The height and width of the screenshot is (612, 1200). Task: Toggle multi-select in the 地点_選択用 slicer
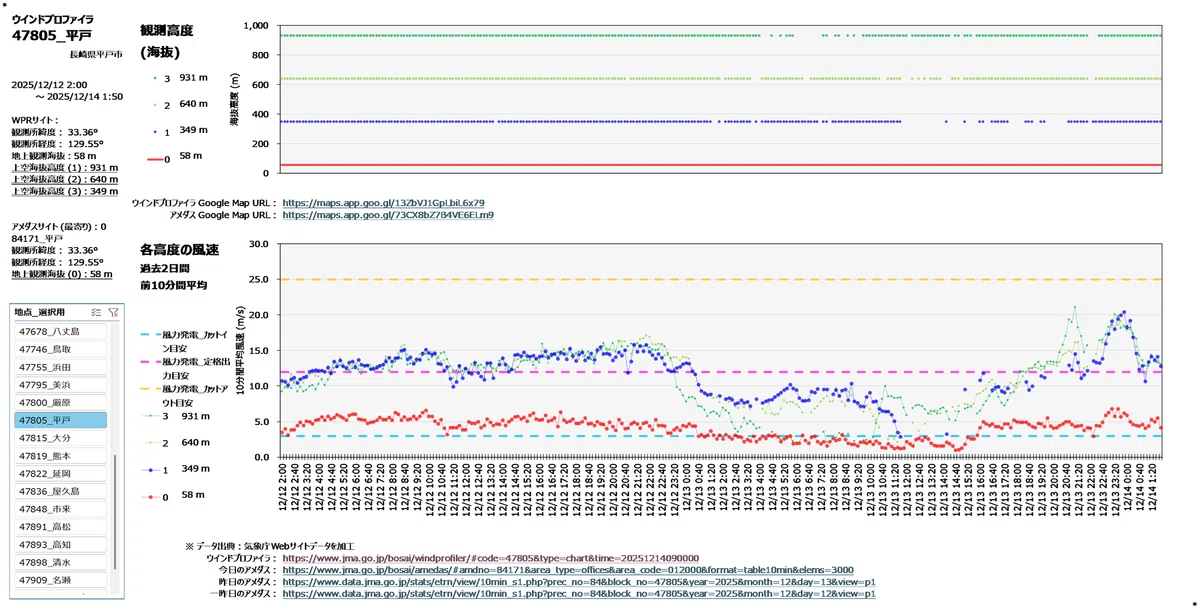click(x=96, y=312)
